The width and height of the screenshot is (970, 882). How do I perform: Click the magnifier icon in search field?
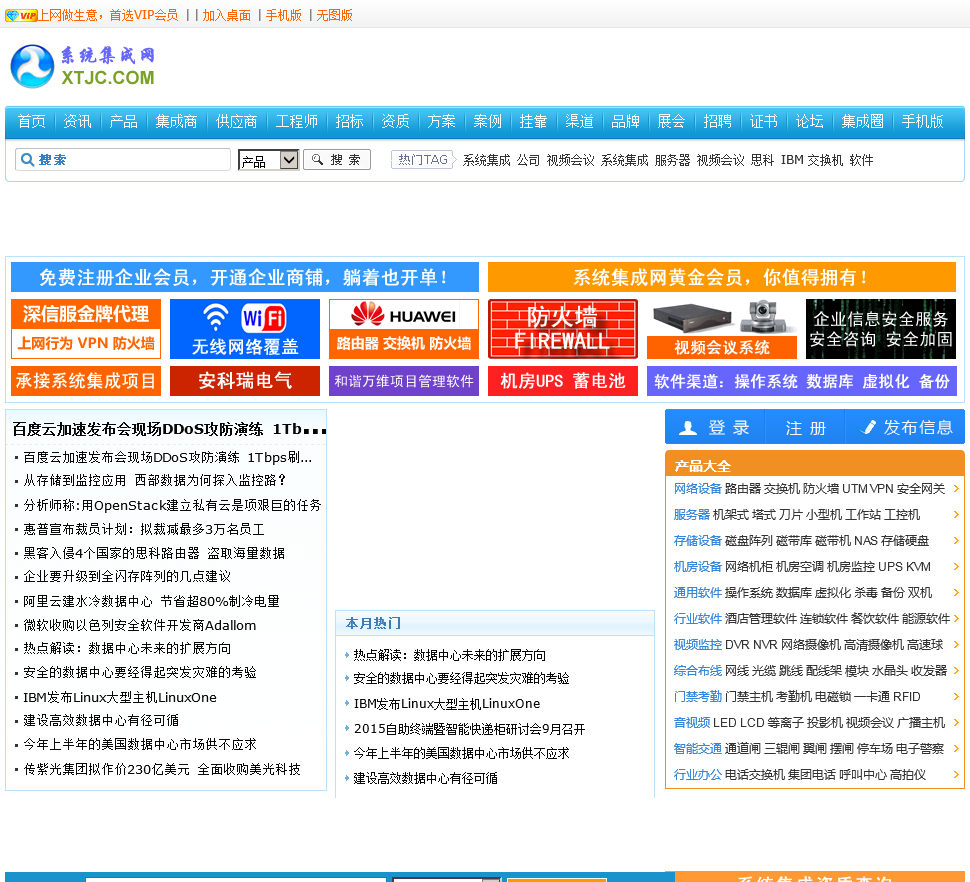[27, 160]
